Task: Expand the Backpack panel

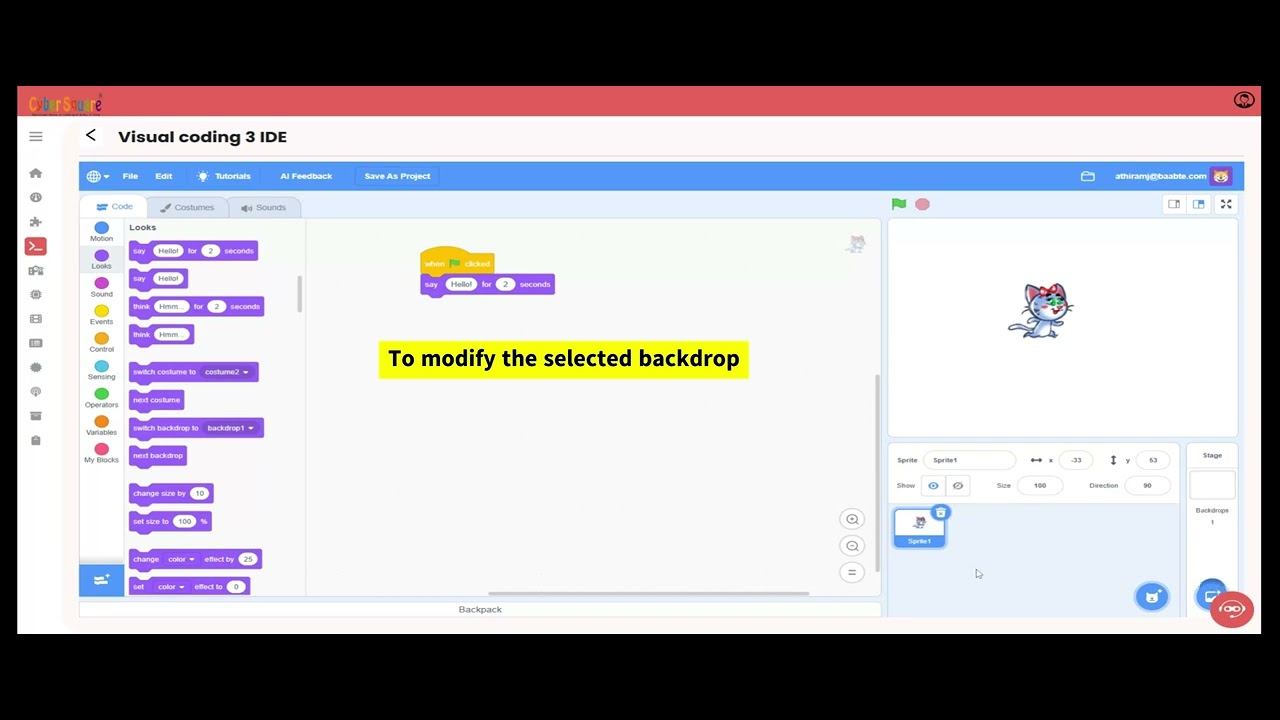Action: [x=480, y=609]
